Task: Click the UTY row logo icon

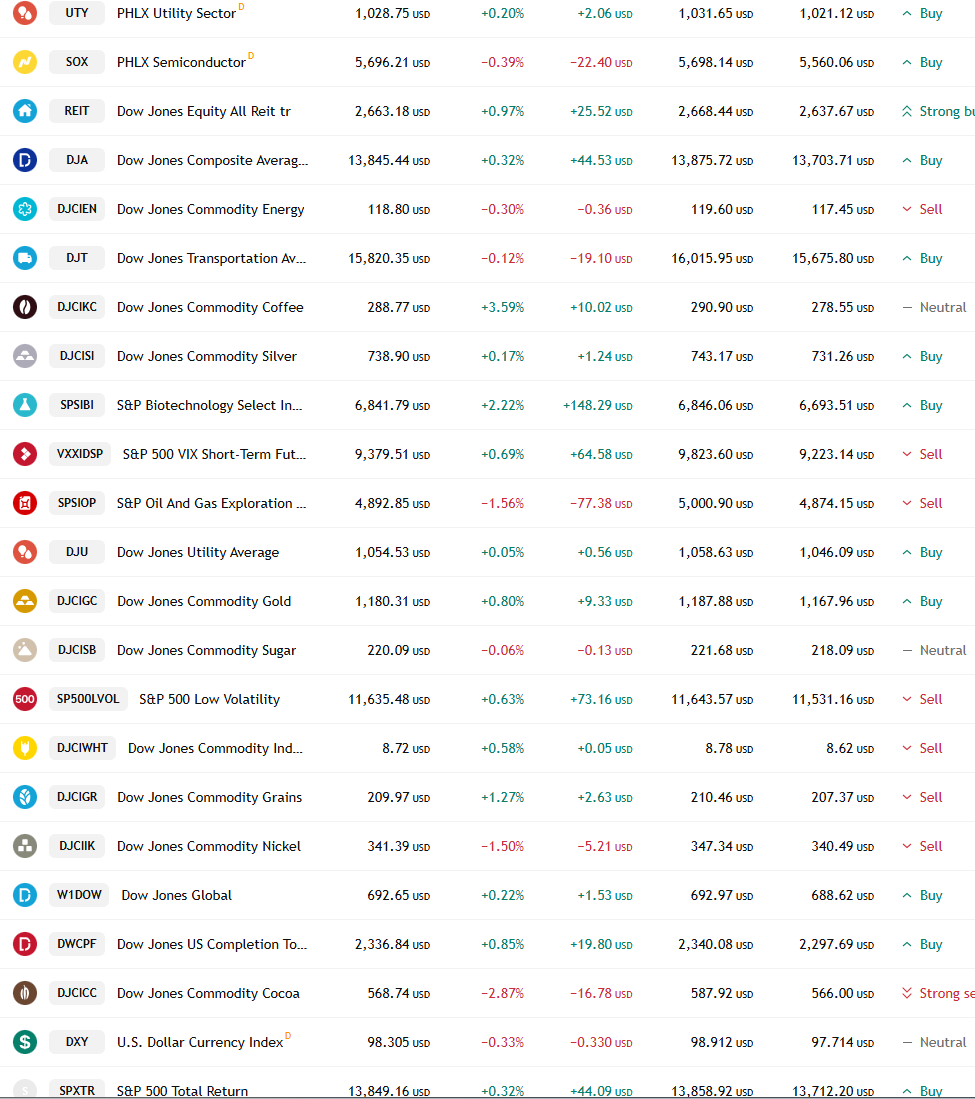Action: point(25,13)
